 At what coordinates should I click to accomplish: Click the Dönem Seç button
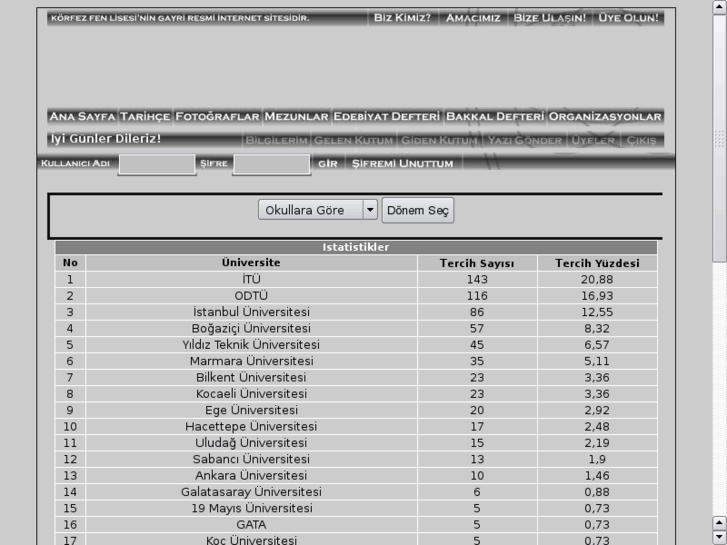click(x=418, y=210)
